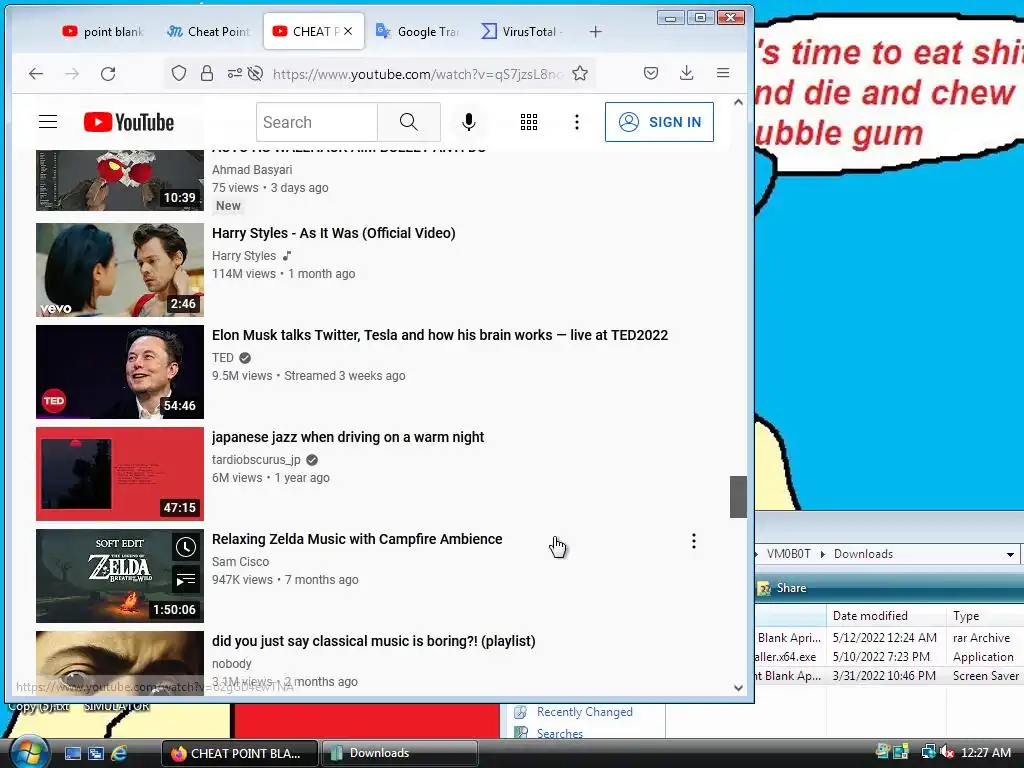Image resolution: width=1024 pixels, height=768 pixels.
Task: Close the active CHEAT P tab
Action: pyautogui.click(x=348, y=31)
